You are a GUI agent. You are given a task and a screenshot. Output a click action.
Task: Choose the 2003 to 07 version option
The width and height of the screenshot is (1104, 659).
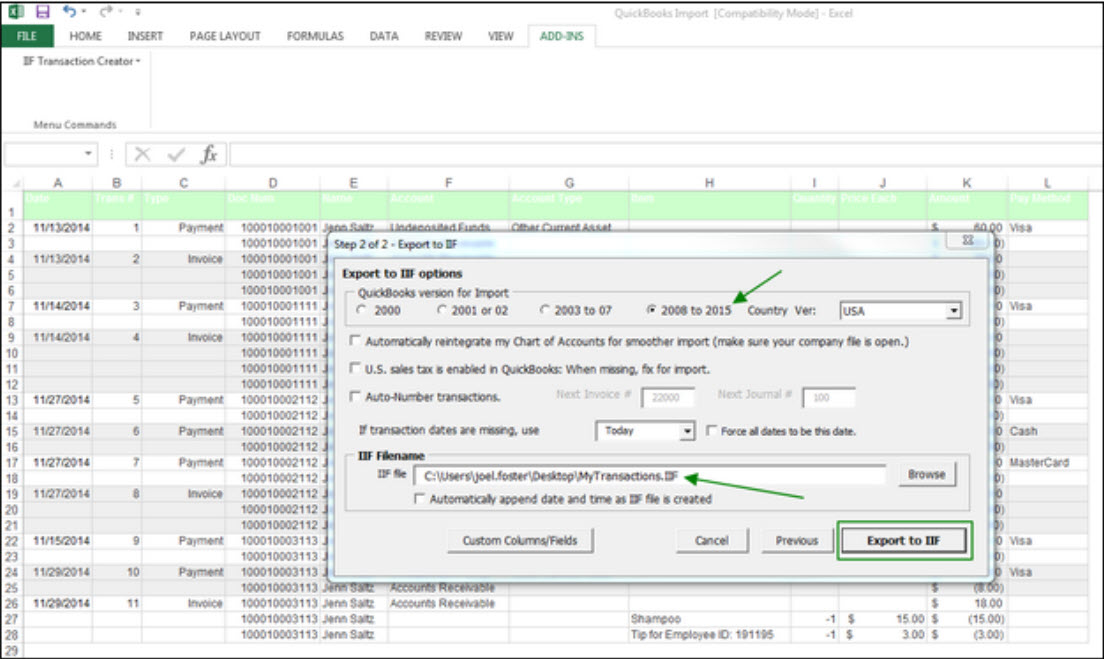coord(544,310)
